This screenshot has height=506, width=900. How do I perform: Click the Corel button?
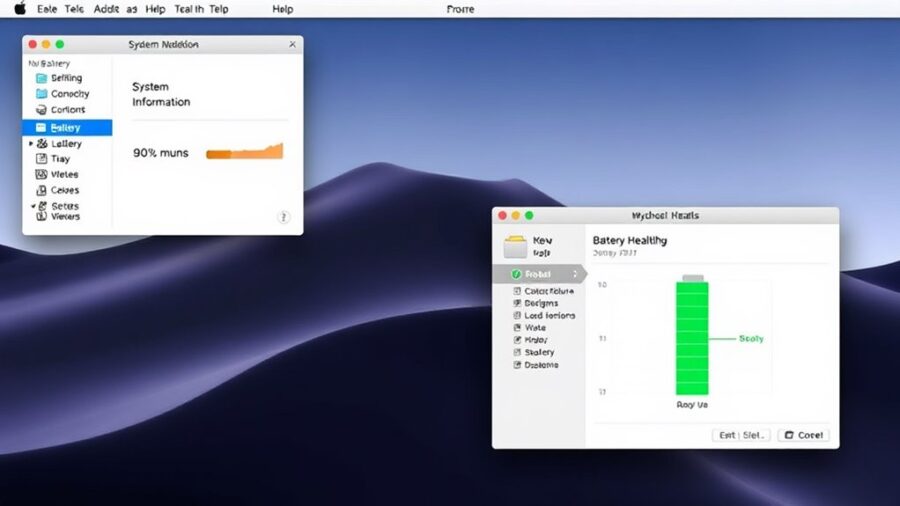(803, 435)
